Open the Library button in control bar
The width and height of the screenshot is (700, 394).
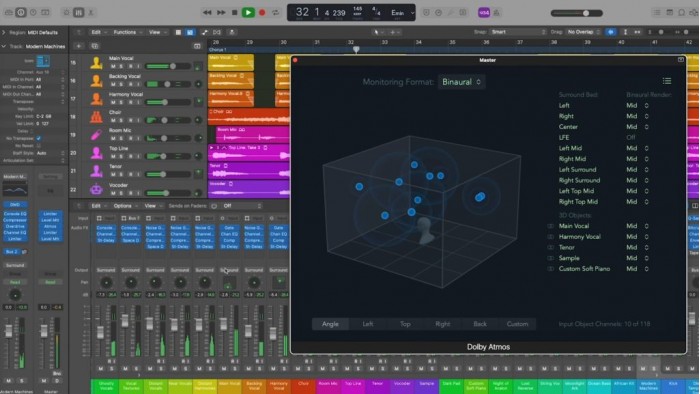pos(8,12)
